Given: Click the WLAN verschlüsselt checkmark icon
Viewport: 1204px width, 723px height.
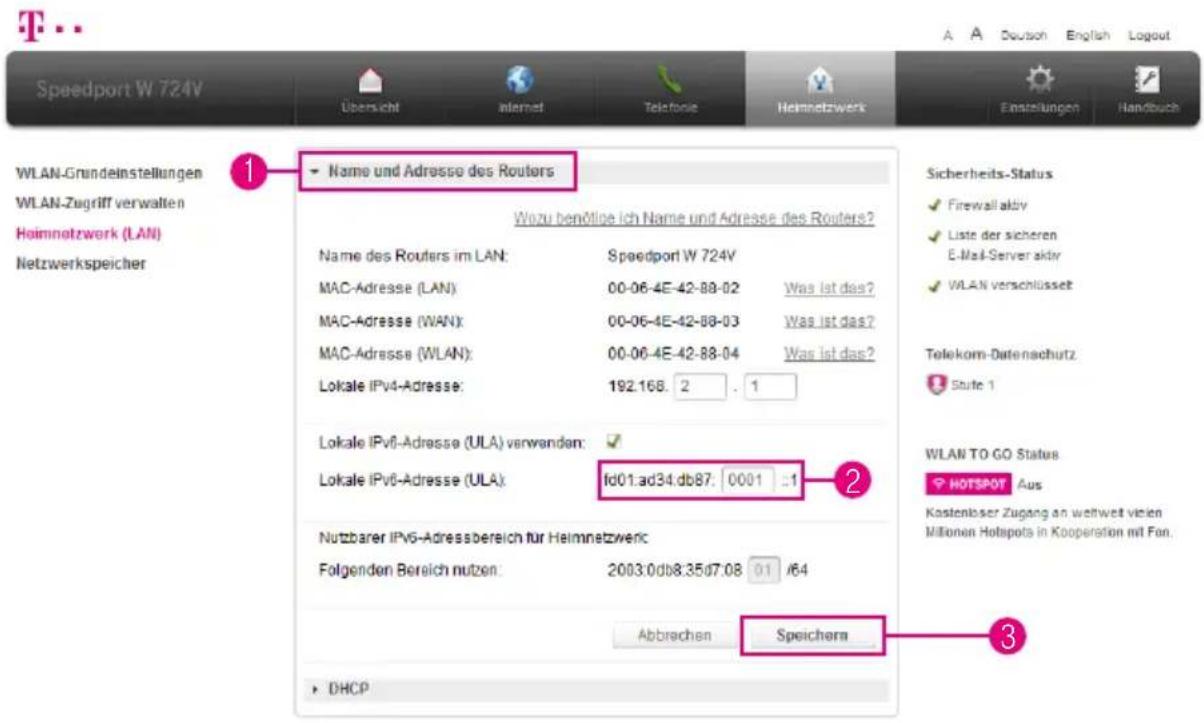Looking at the screenshot, I should (x=936, y=285).
